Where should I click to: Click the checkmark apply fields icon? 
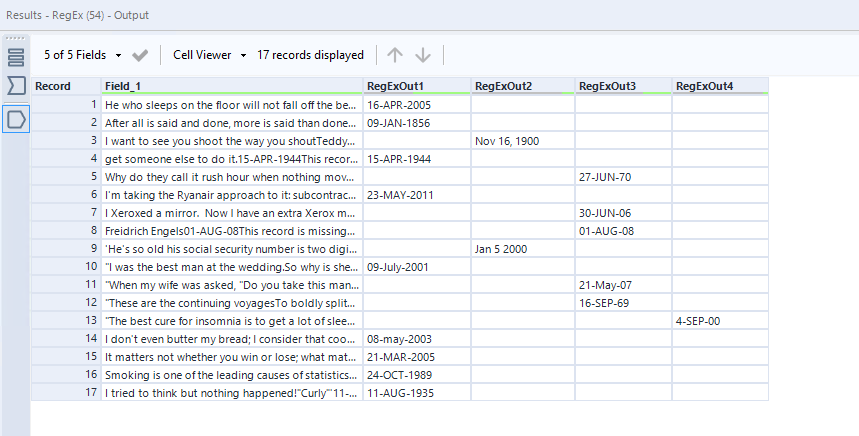point(140,55)
